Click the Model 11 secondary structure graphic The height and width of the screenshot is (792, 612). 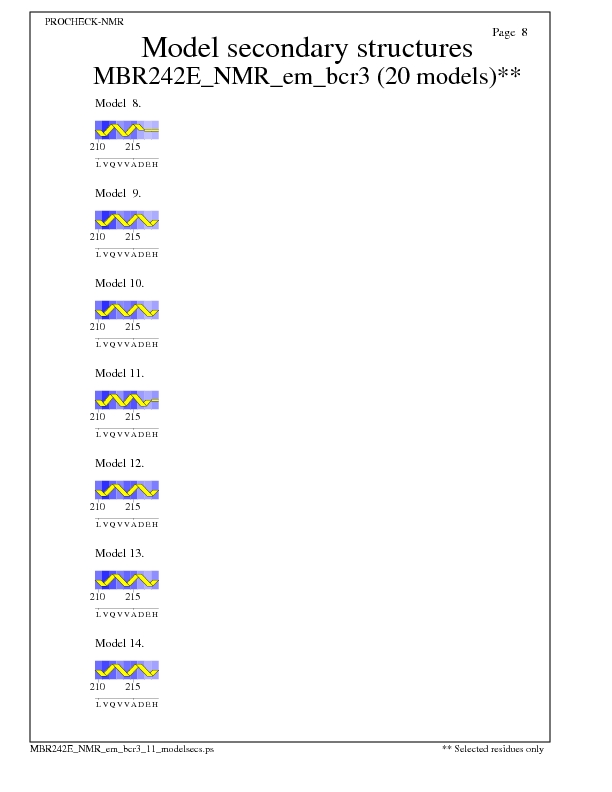point(127,400)
